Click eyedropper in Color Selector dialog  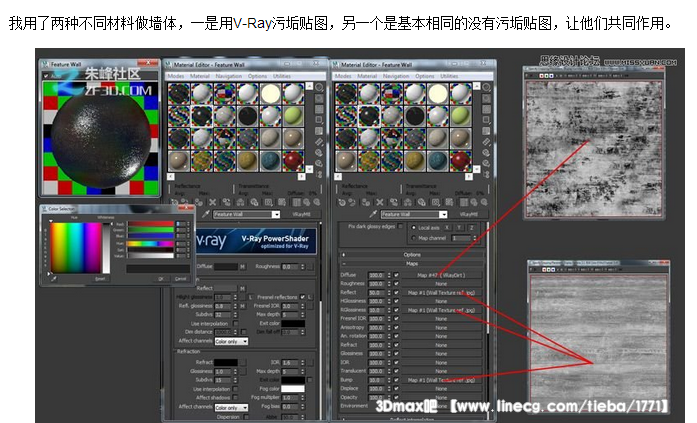(x=54, y=279)
